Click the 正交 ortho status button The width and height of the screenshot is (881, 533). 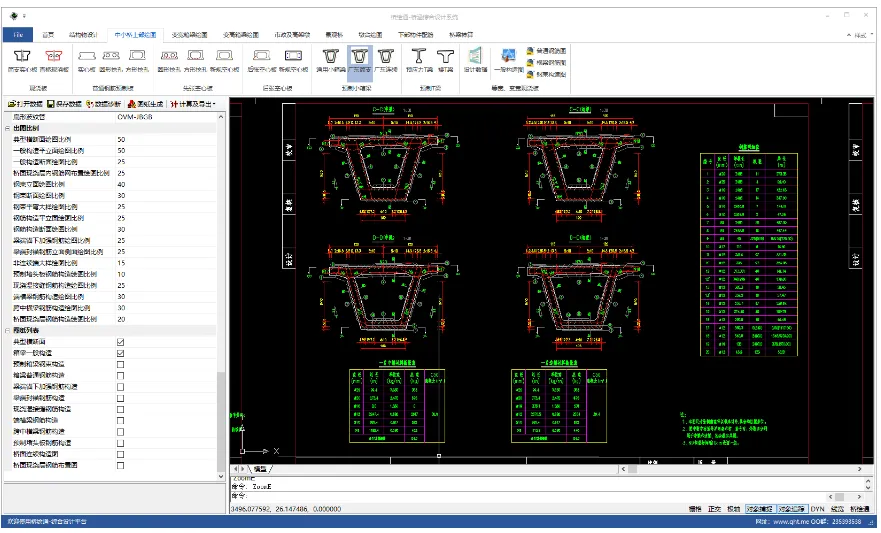[x=713, y=509]
